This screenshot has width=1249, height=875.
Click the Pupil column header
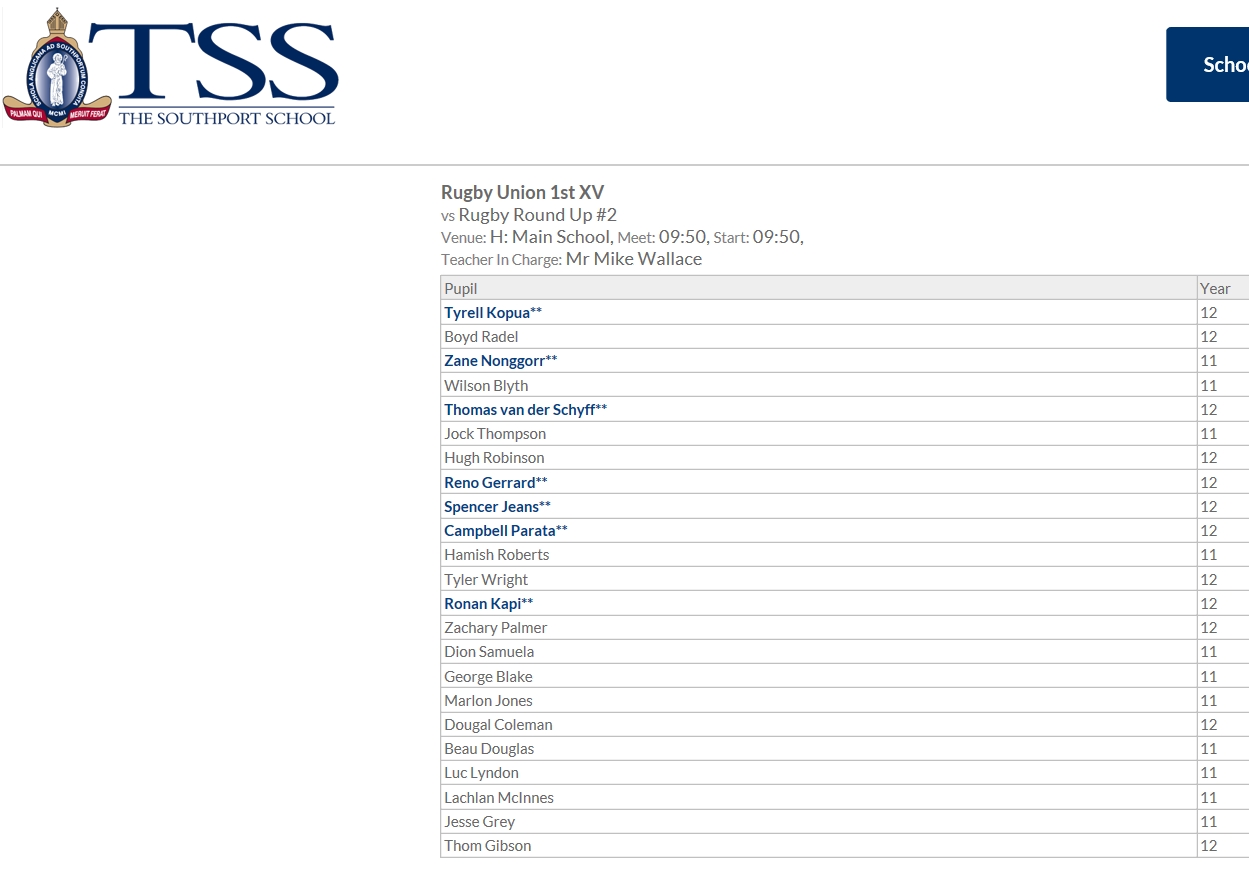461,289
